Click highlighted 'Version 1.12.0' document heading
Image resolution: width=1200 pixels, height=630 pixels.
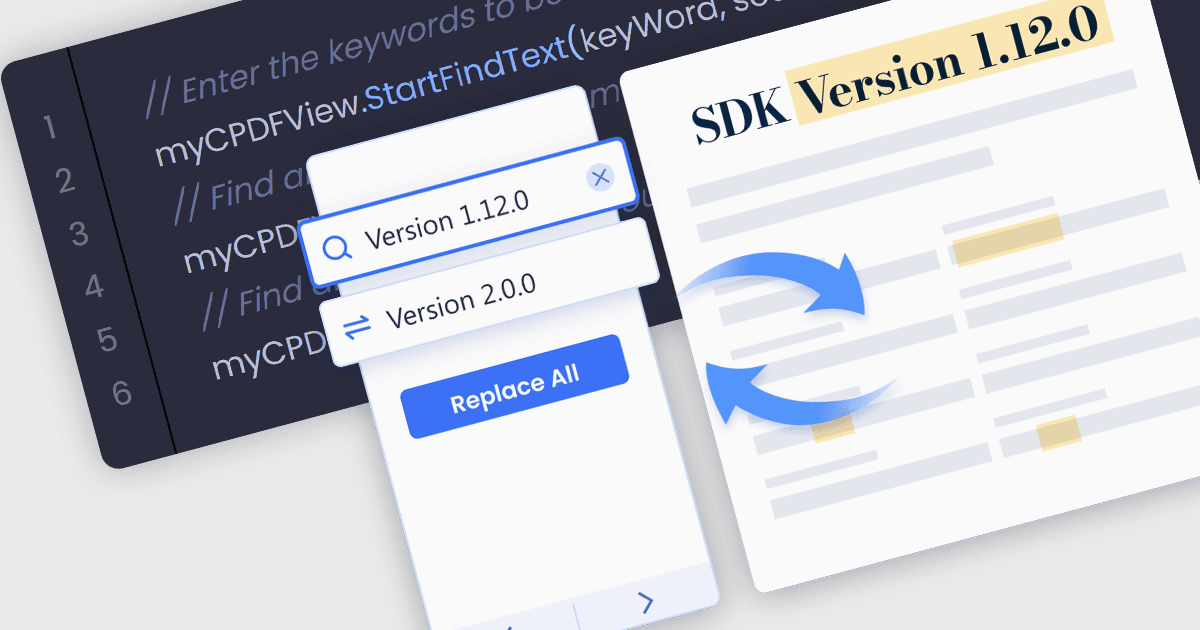tap(950, 60)
